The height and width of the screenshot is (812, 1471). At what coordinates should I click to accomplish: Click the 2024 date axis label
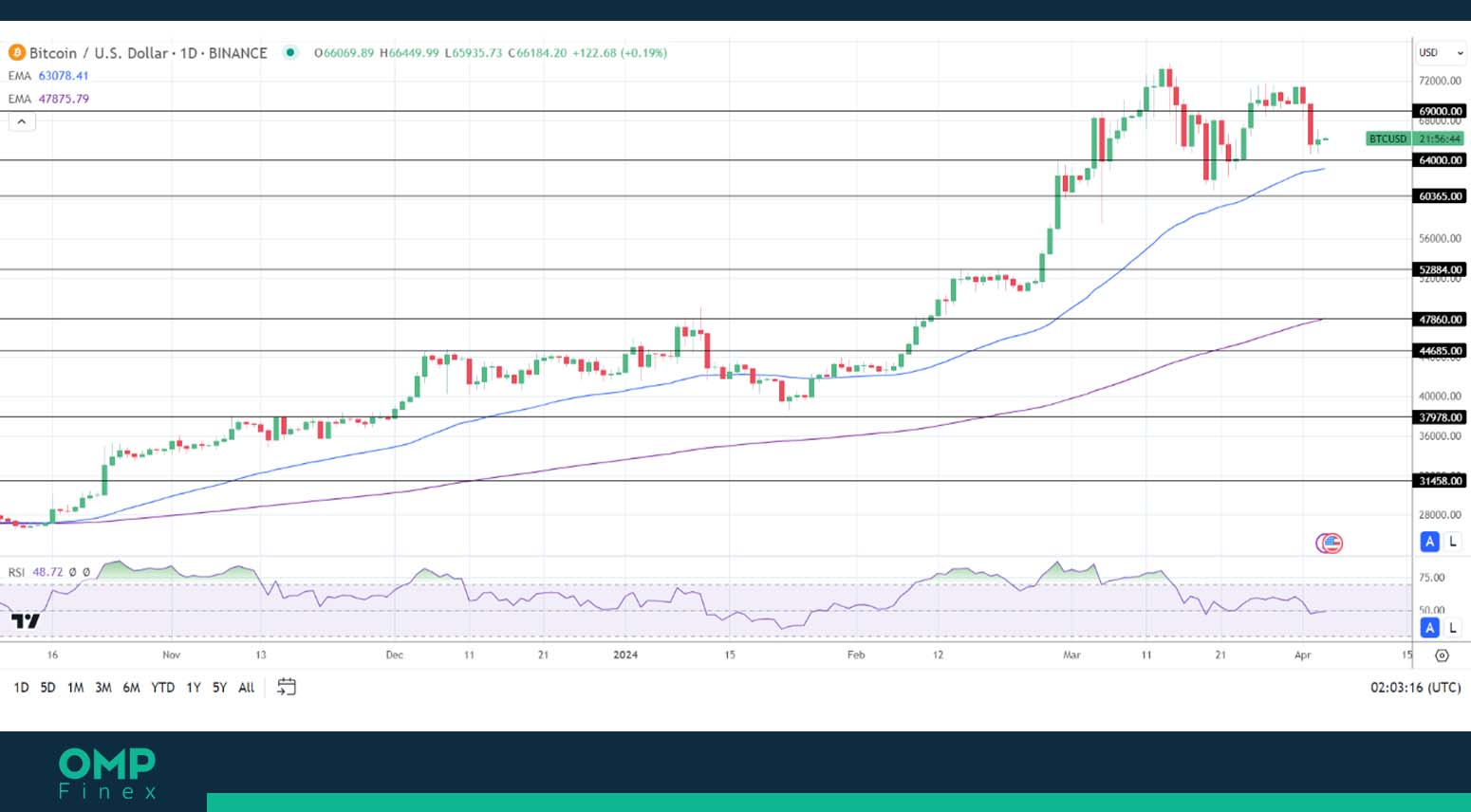click(x=625, y=655)
